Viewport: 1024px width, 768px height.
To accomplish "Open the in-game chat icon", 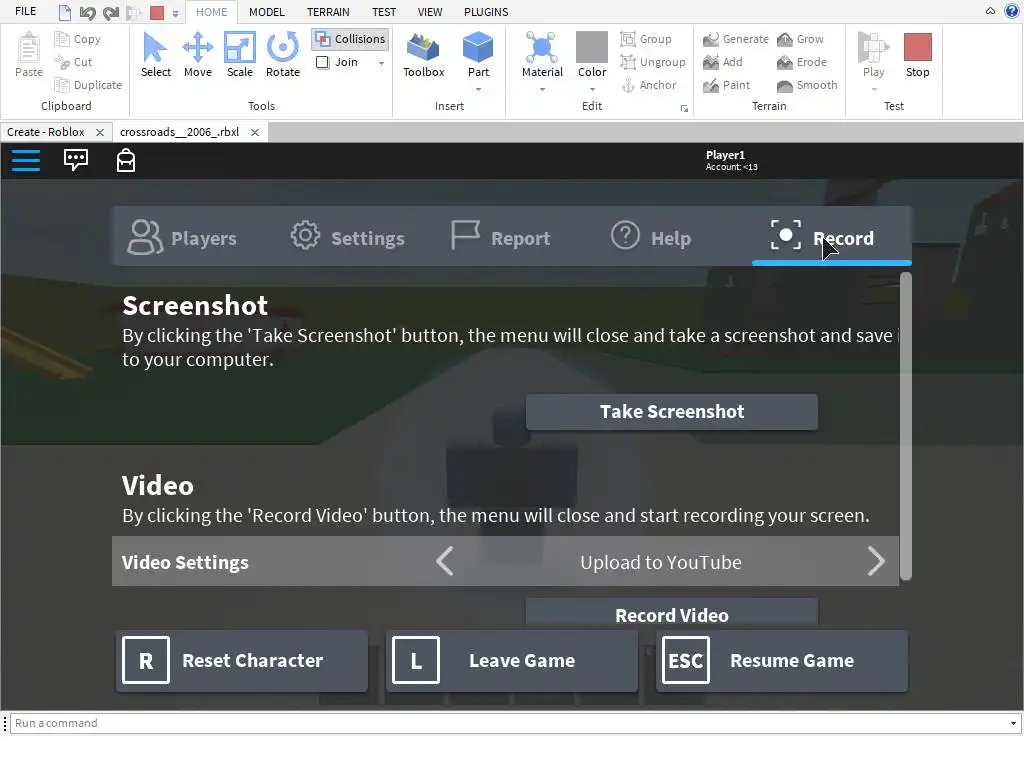I will 76,160.
